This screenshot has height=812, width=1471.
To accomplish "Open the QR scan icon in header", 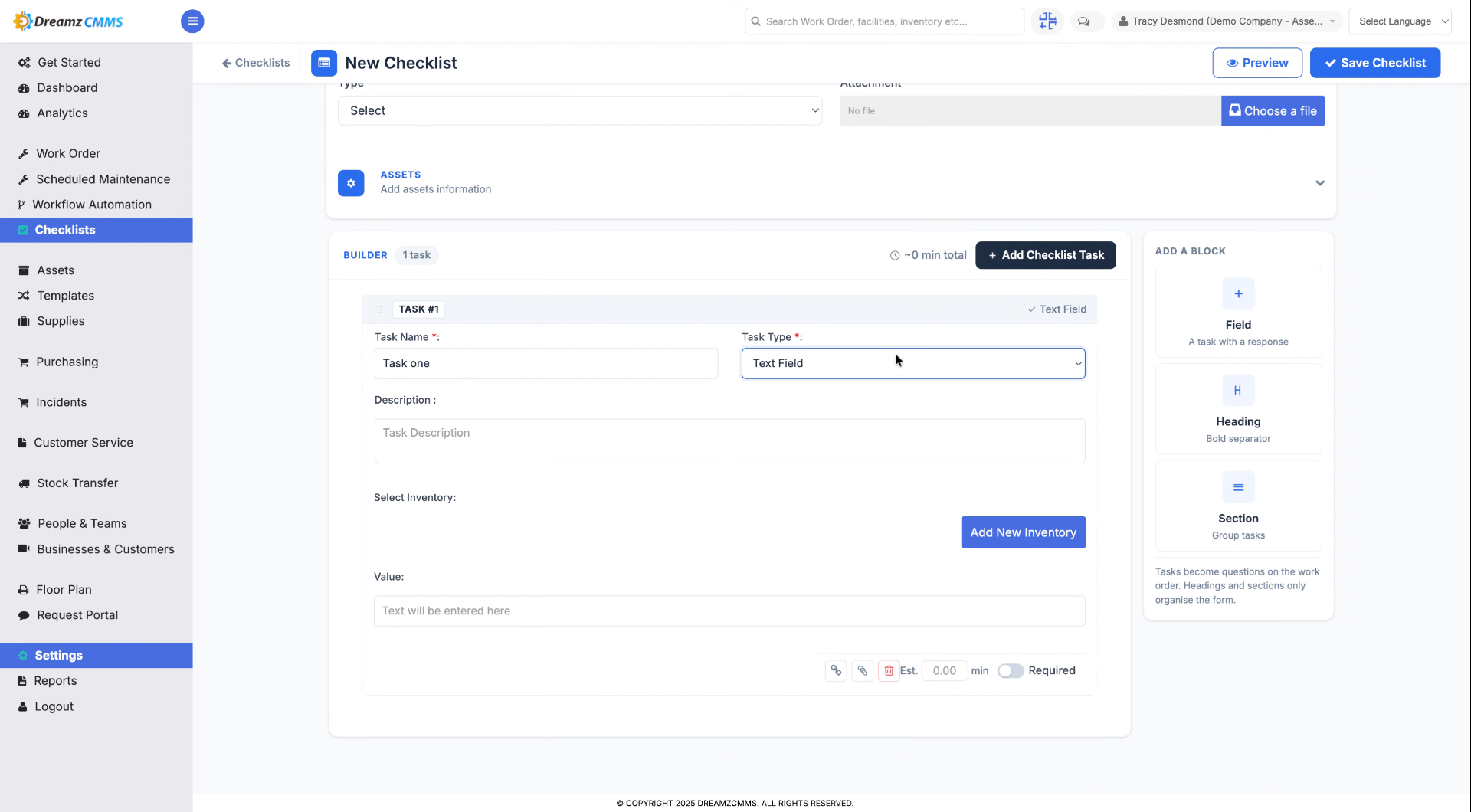I will (1047, 21).
